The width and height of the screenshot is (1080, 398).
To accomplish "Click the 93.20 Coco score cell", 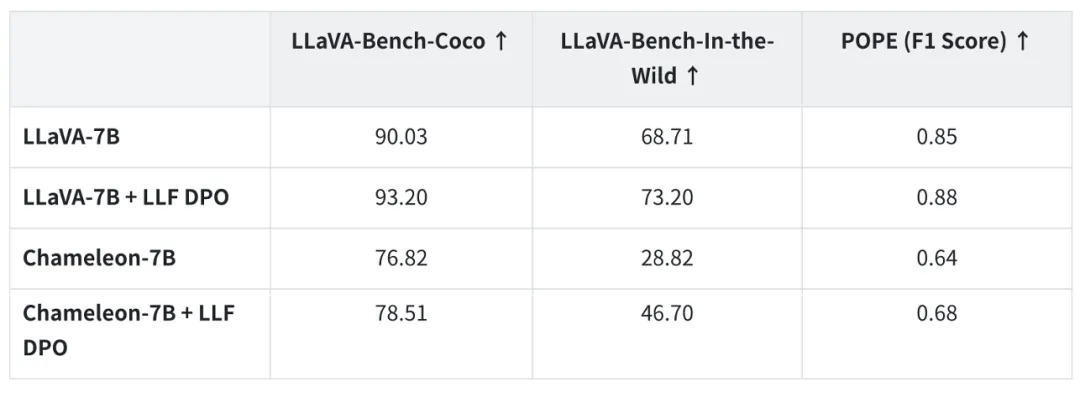I will (x=401, y=198).
